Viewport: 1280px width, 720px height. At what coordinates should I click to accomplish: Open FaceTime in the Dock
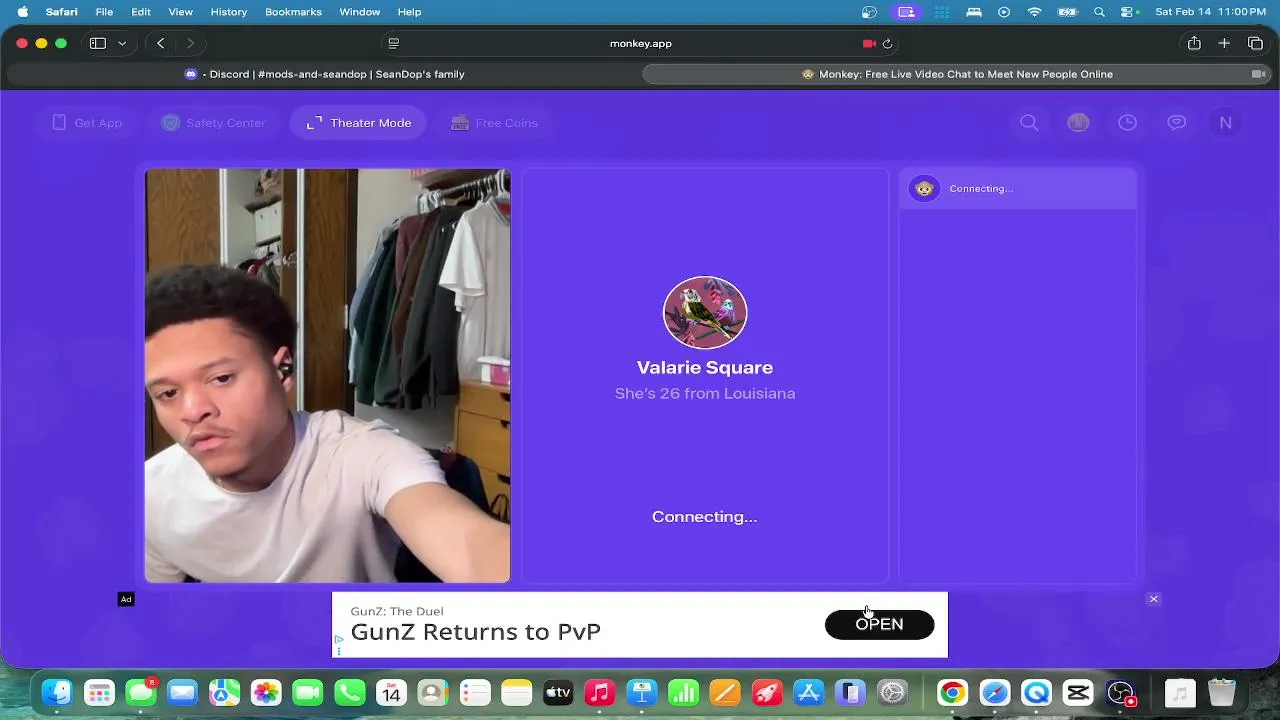click(308, 692)
